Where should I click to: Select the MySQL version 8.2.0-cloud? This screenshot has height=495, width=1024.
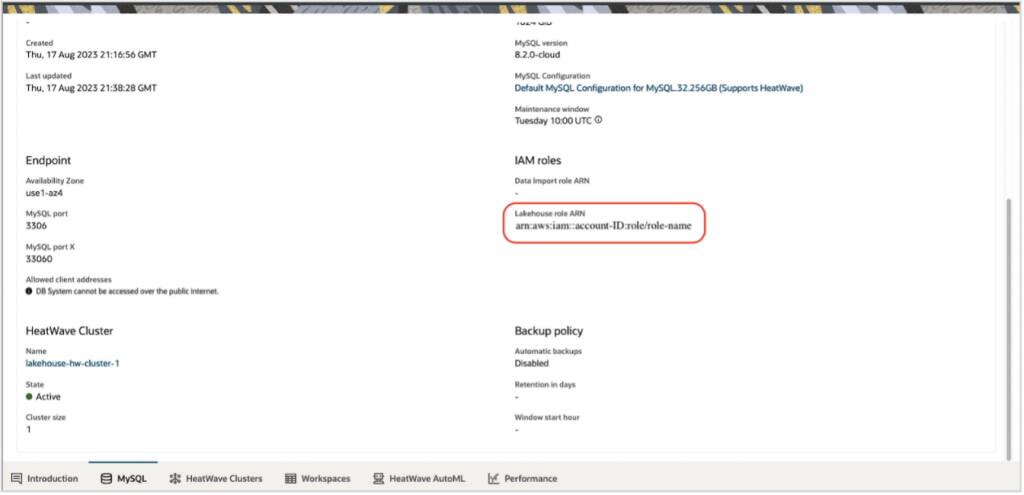[537, 55]
